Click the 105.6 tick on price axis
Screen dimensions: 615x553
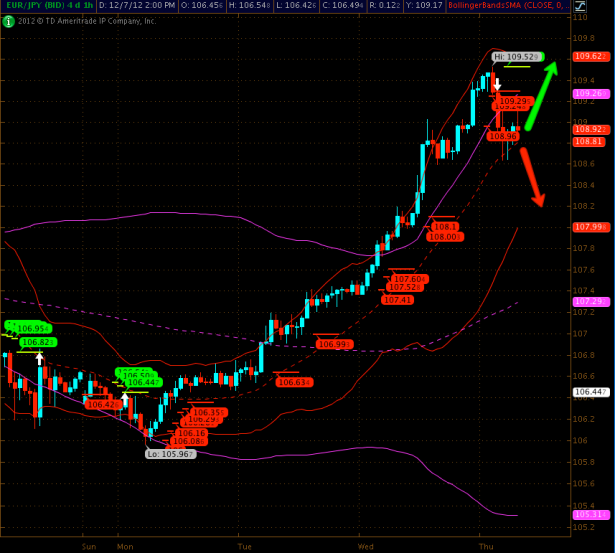pyautogui.click(x=584, y=484)
